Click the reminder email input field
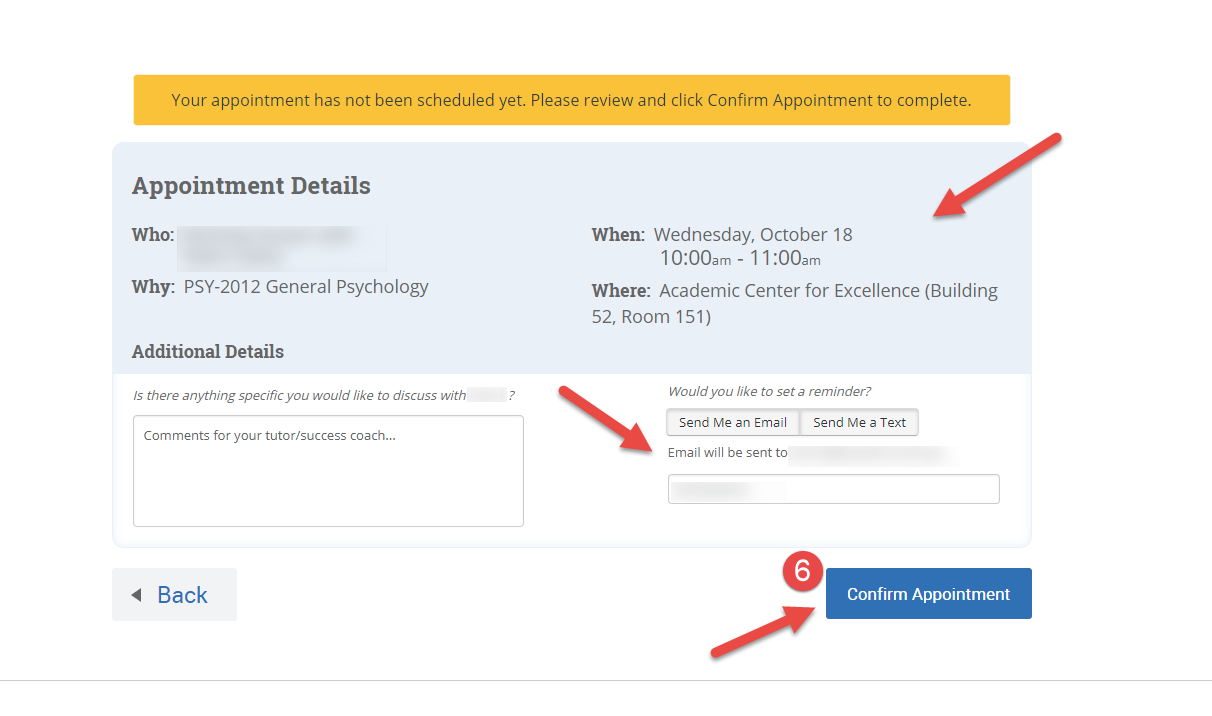Screen dimensions: 1212x716 coord(833,489)
